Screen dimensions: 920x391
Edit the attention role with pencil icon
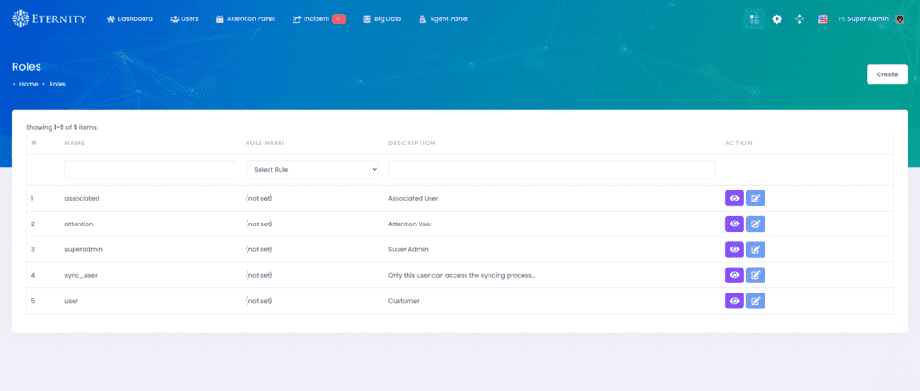tap(755, 224)
